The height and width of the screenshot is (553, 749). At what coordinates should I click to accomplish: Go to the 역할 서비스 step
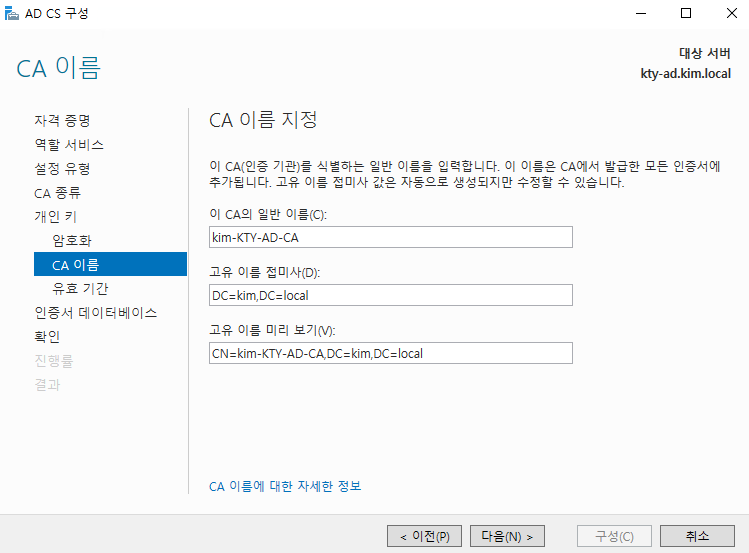click(69, 145)
